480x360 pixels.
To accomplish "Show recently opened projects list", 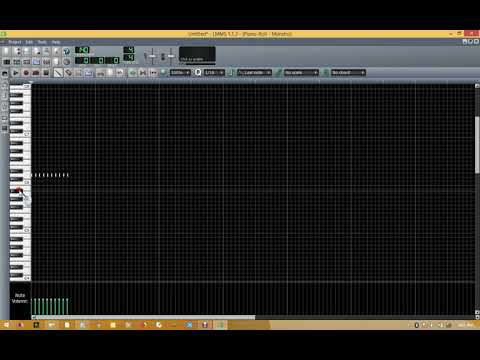I will 37,51.
